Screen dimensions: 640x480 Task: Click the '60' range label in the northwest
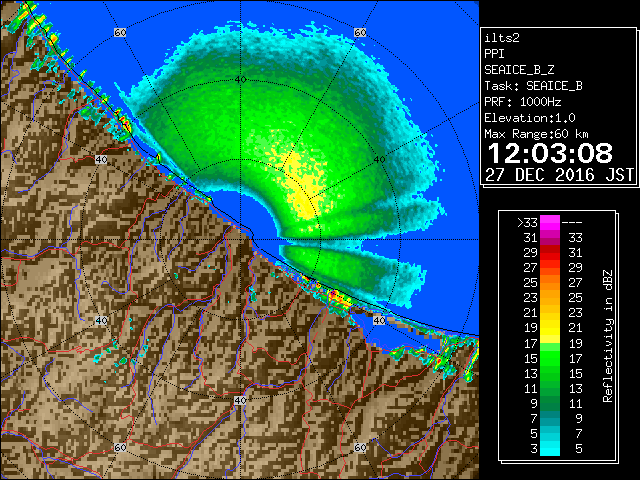pyautogui.click(x=120, y=32)
